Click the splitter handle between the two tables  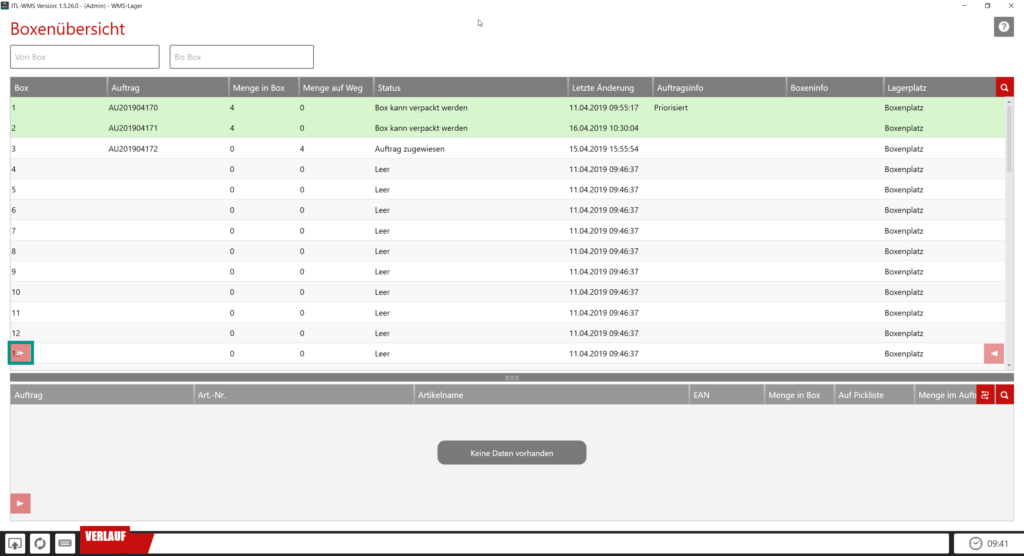512,378
